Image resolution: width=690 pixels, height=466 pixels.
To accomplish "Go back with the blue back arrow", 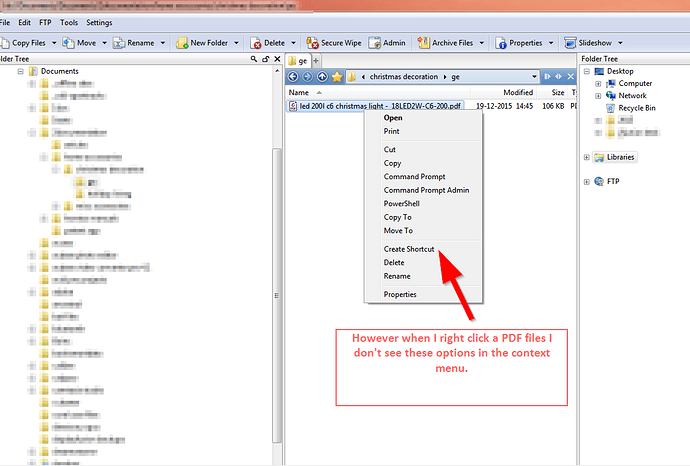I will [293, 77].
